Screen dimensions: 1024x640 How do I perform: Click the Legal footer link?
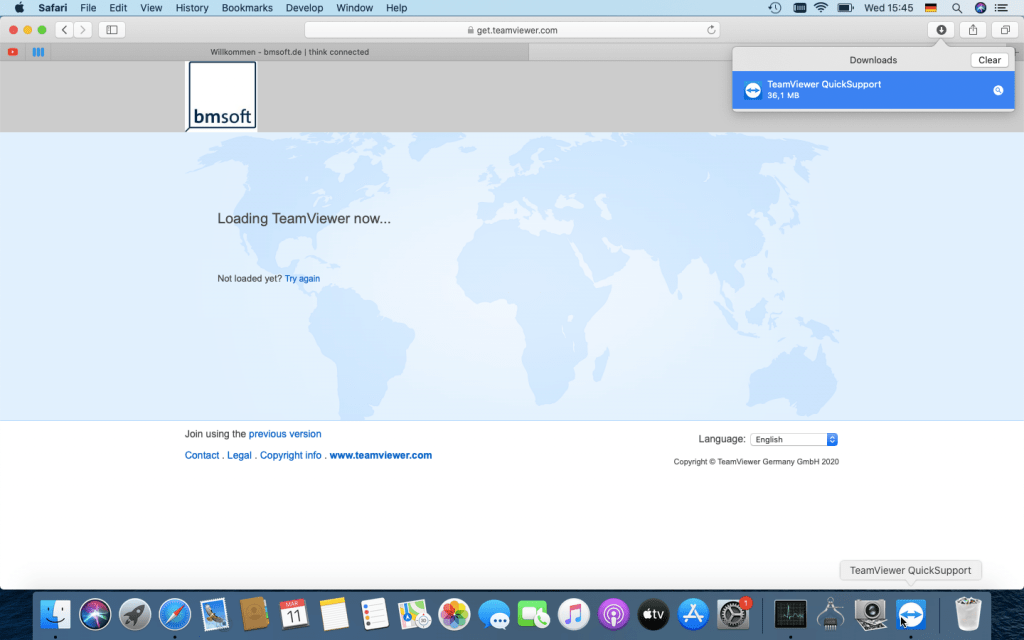tap(239, 455)
